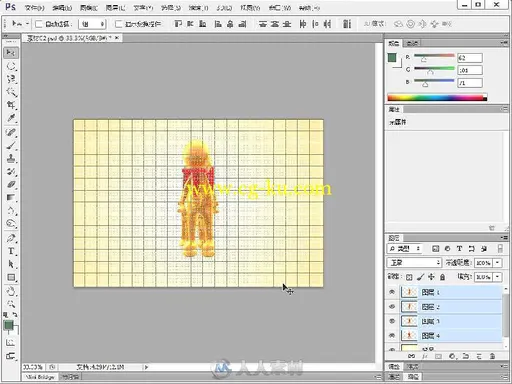
Task: Enable the Show Transform Controls checkbox
Action: click(x=118, y=24)
